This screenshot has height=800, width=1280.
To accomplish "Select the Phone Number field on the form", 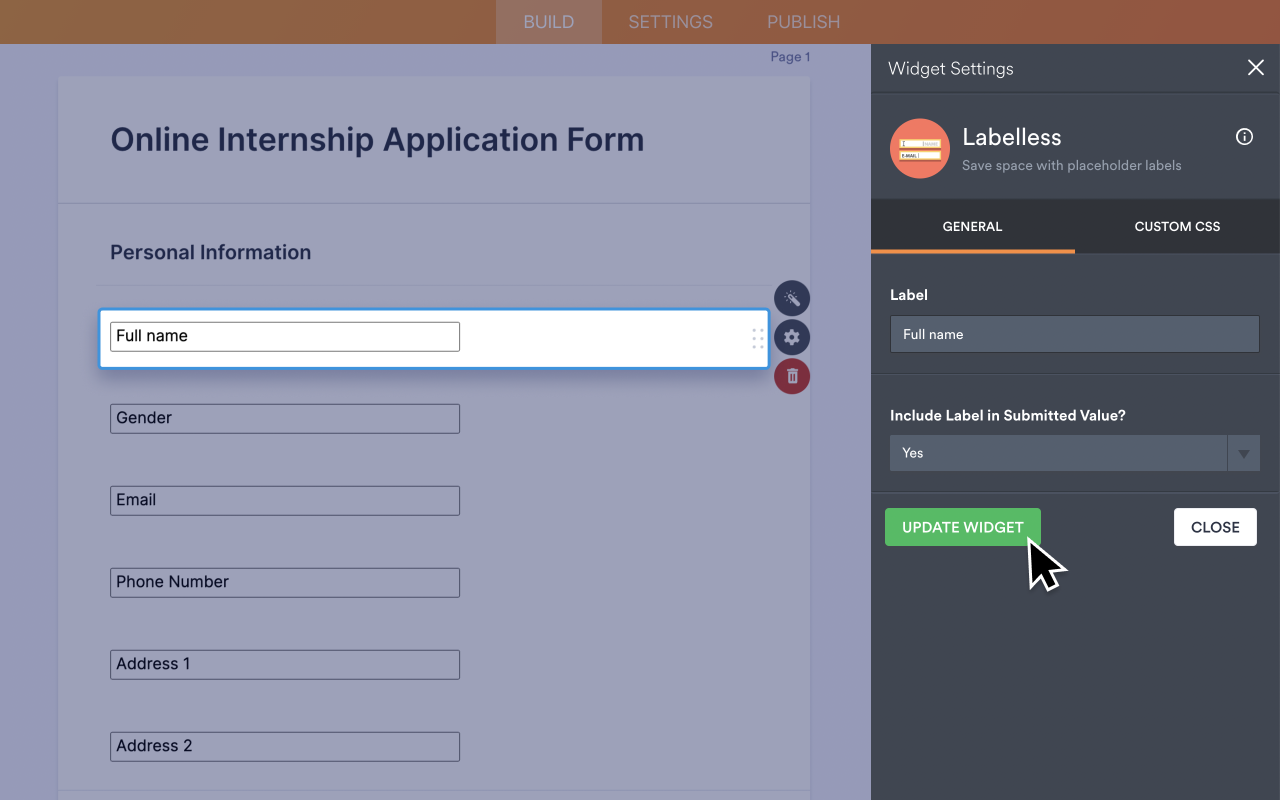I will tap(284, 582).
